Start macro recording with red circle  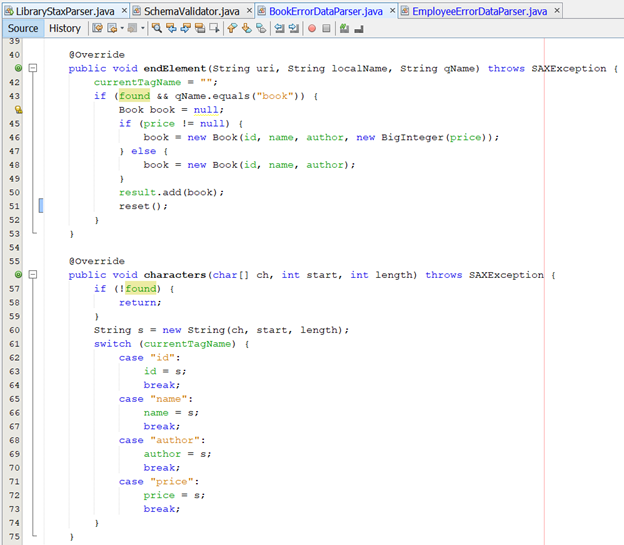pos(312,28)
